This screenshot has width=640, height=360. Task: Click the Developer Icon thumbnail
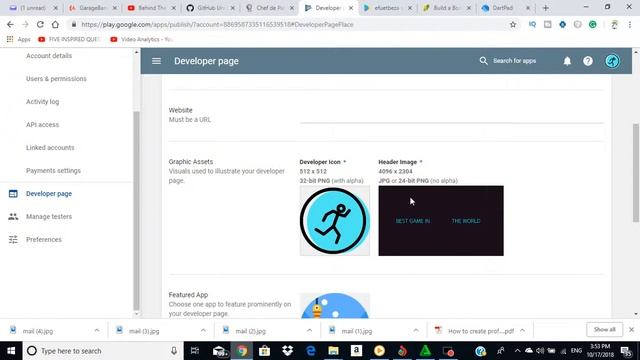335,221
